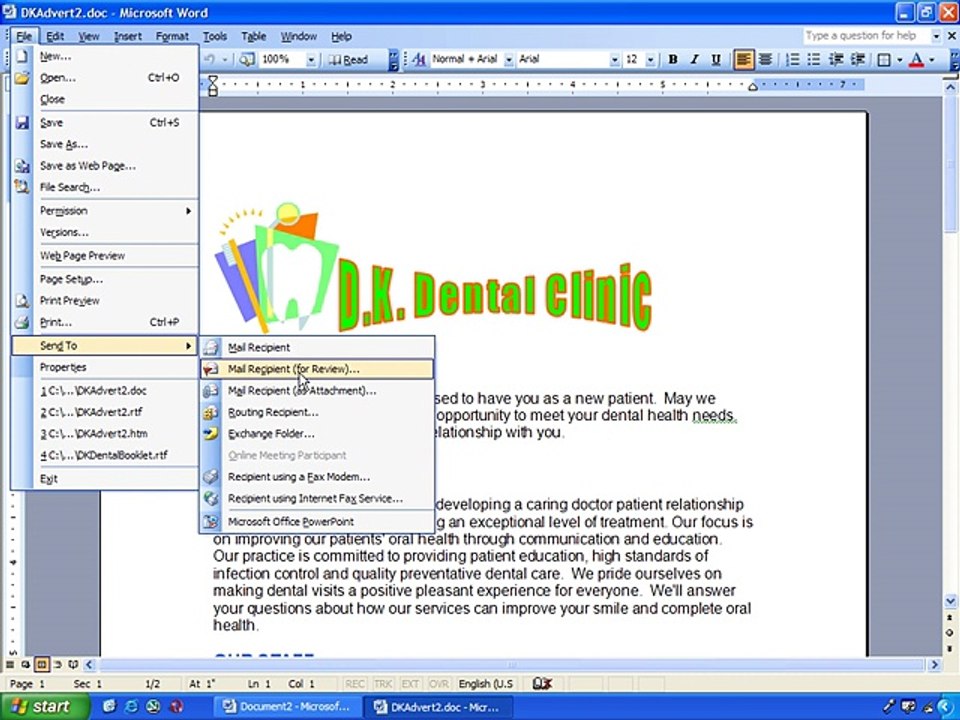
Task: Choose Mail Recipient (for Review)
Action: point(317,369)
